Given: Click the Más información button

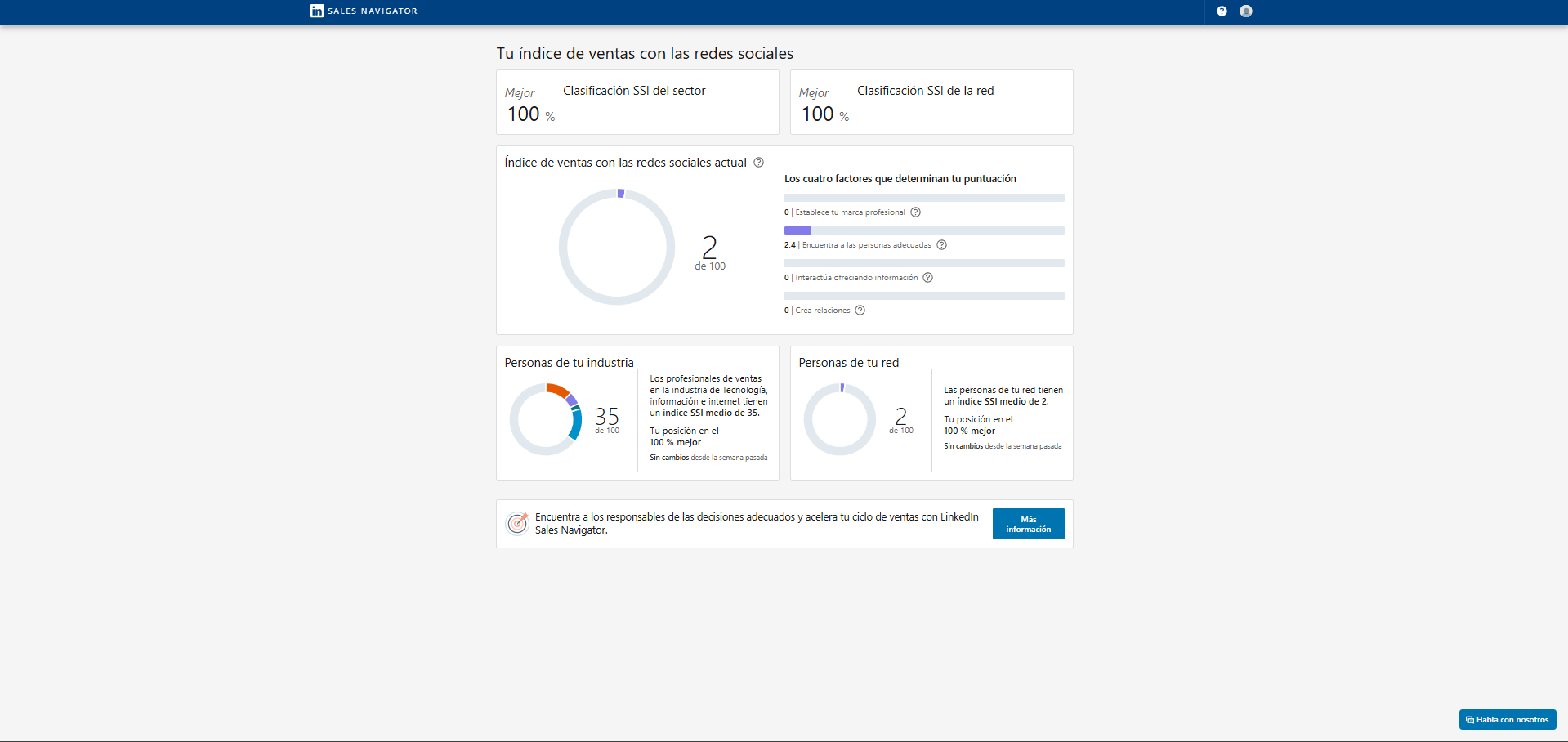Looking at the screenshot, I should [1029, 524].
